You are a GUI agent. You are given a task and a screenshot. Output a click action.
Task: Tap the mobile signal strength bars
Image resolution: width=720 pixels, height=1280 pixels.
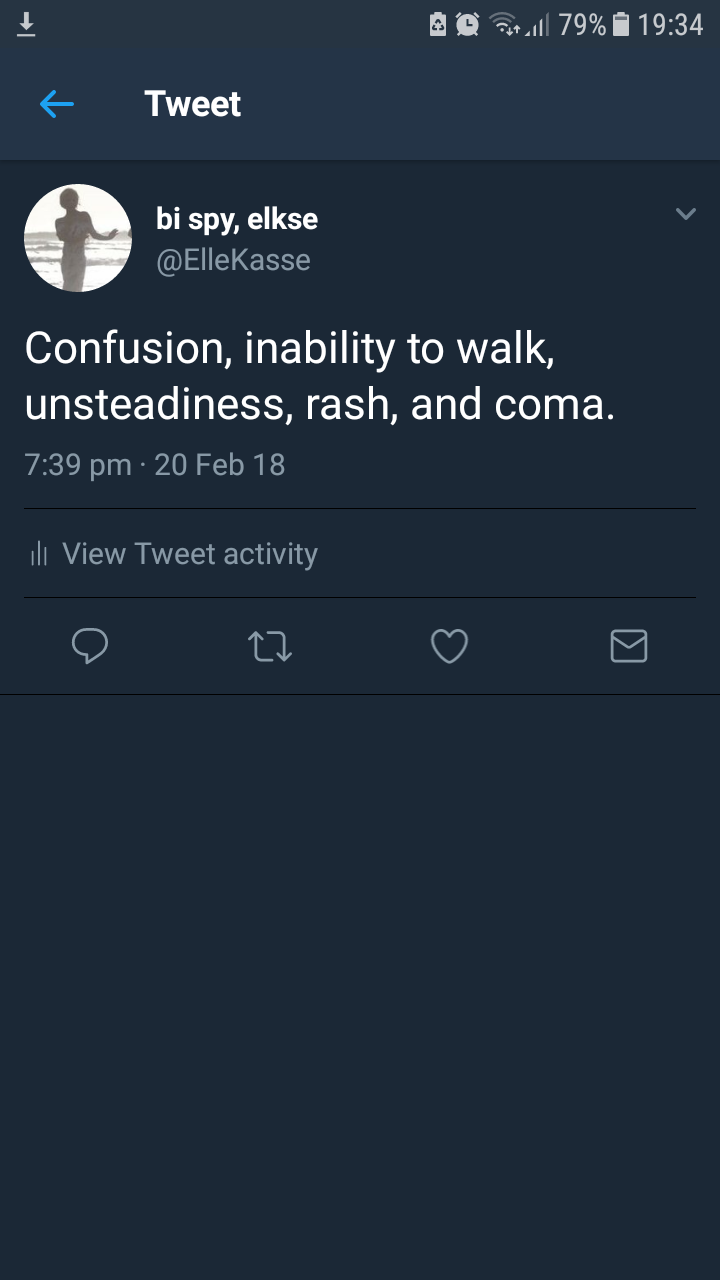(x=538, y=25)
